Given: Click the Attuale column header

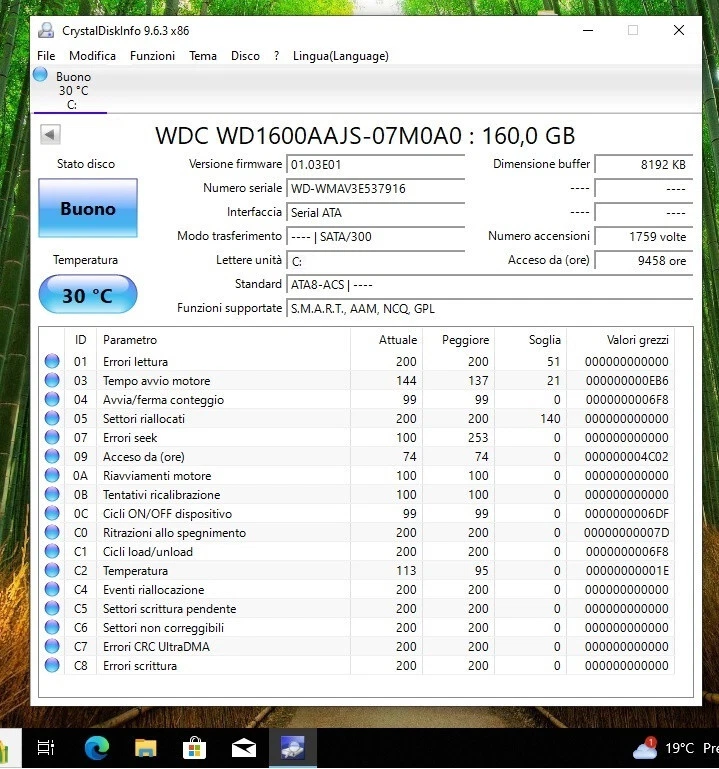Looking at the screenshot, I should (x=386, y=339).
